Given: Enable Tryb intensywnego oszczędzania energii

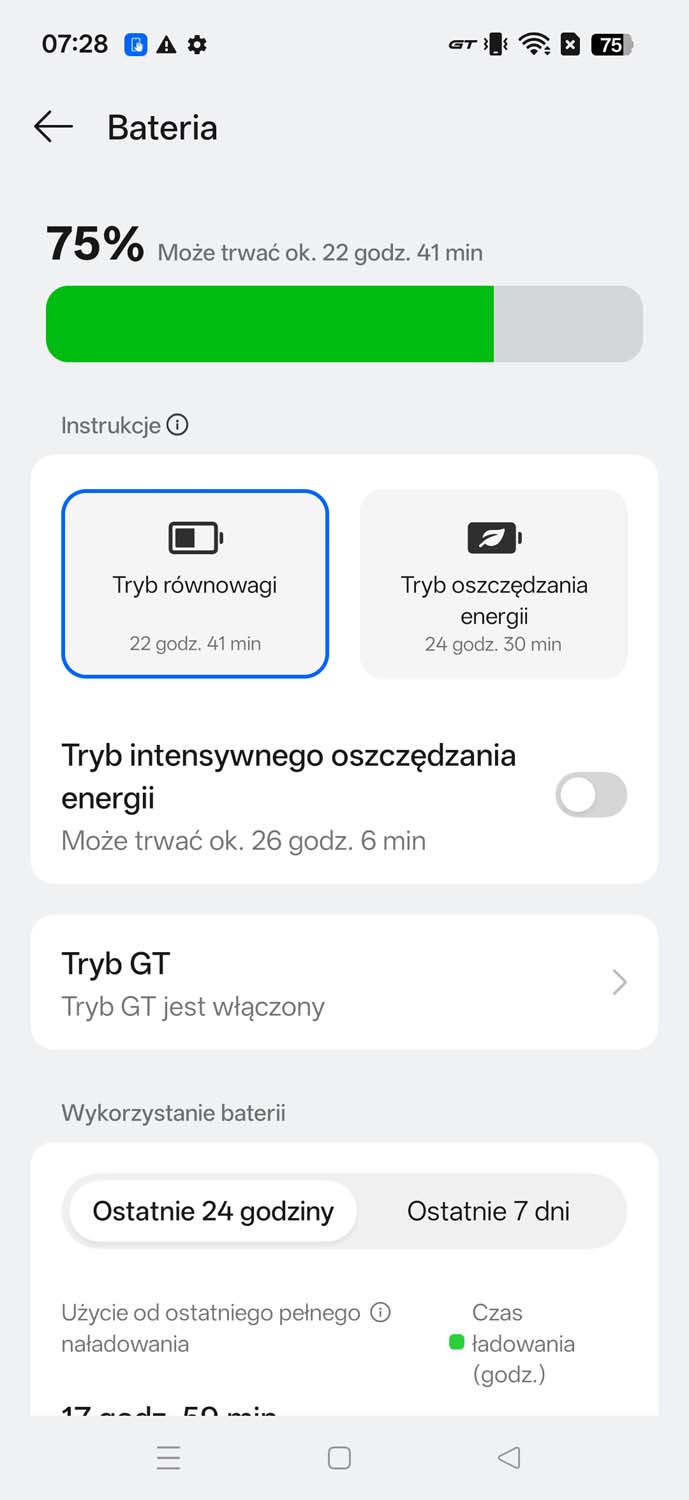Looking at the screenshot, I should tap(590, 795).
